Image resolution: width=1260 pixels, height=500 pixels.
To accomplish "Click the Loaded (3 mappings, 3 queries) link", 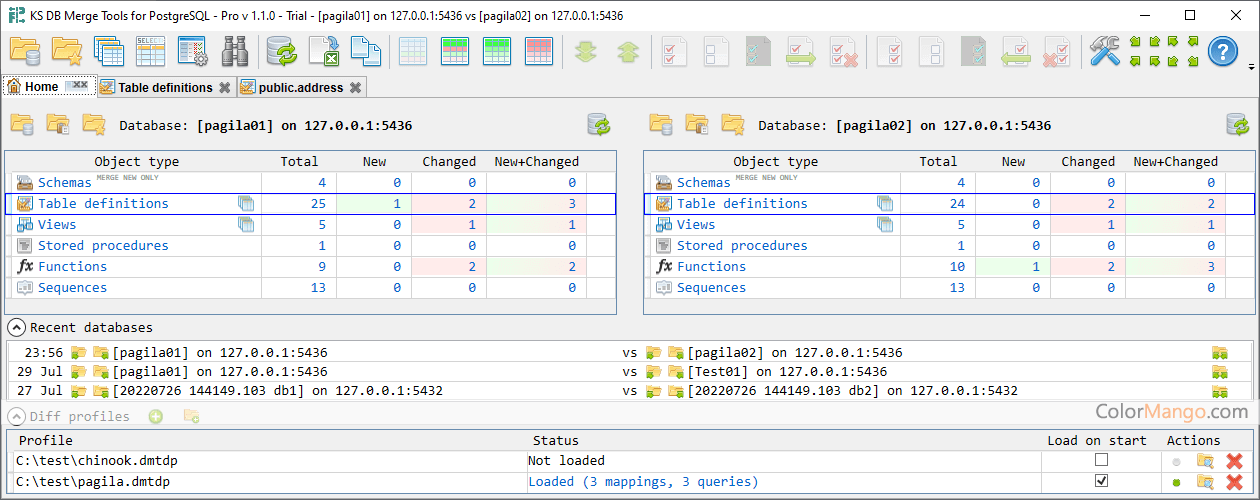I will pyautogui.click(x=644, y=482).
